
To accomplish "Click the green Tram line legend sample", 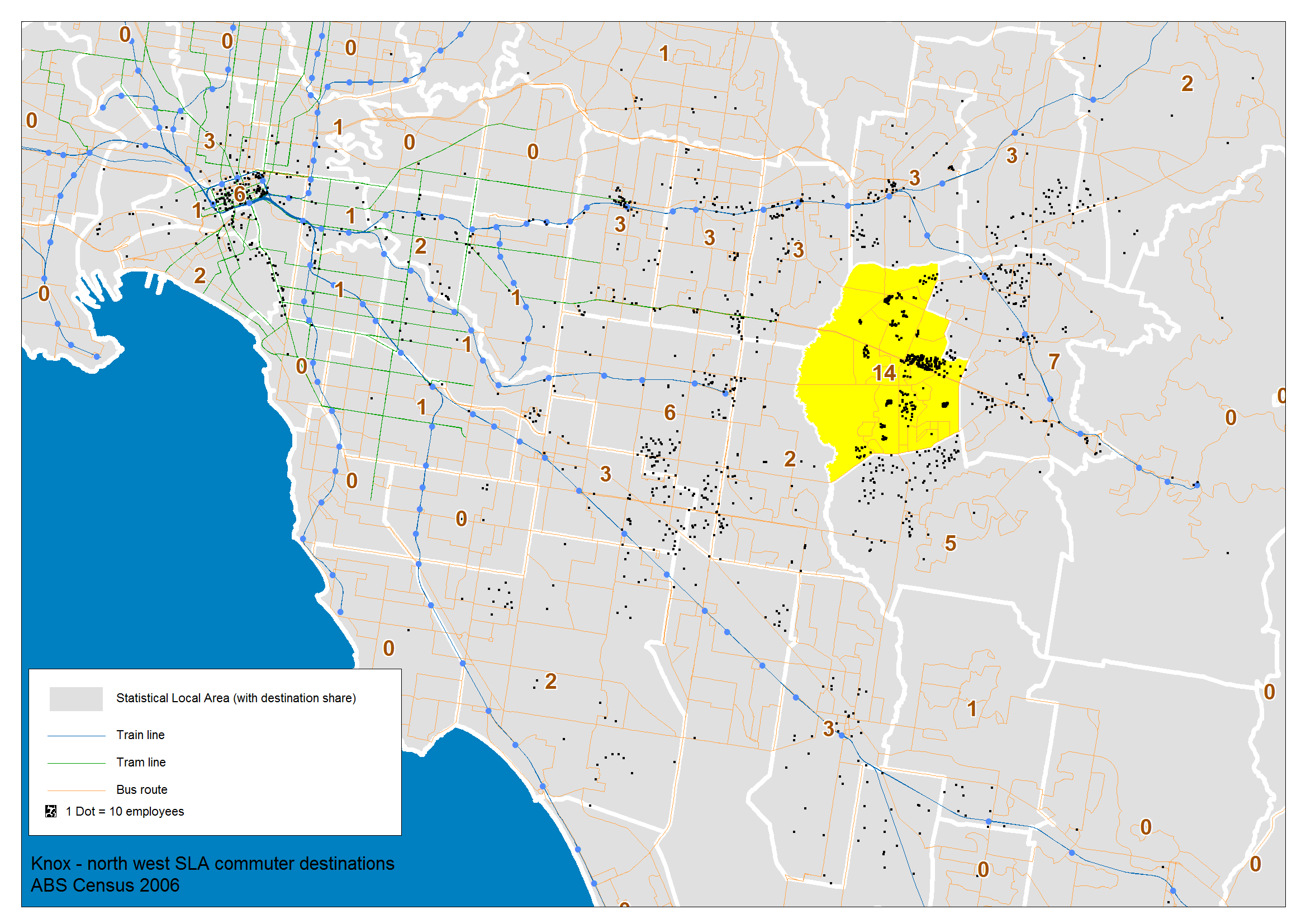I will [x=75, y=763].
